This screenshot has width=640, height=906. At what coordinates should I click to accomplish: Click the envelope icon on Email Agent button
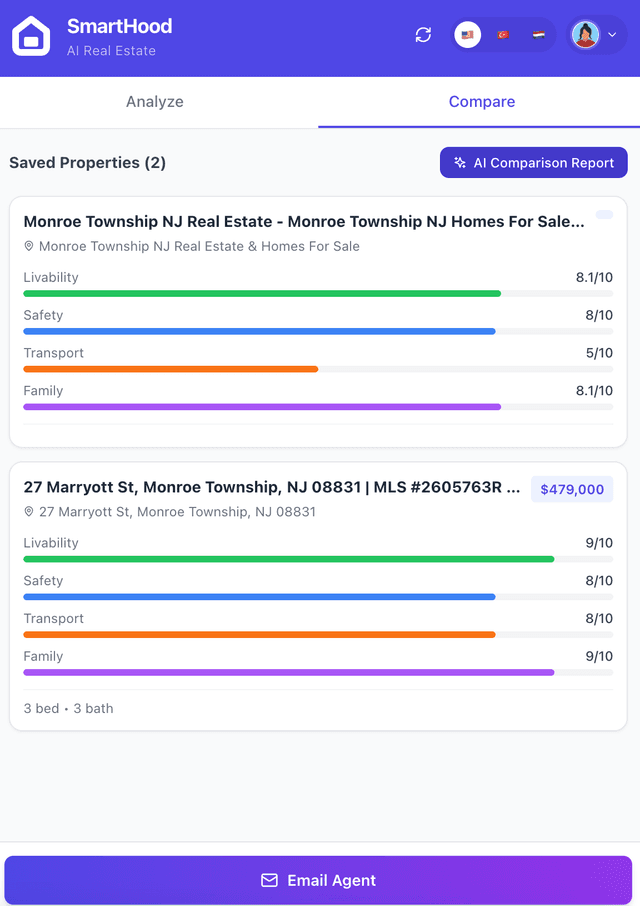270,880
